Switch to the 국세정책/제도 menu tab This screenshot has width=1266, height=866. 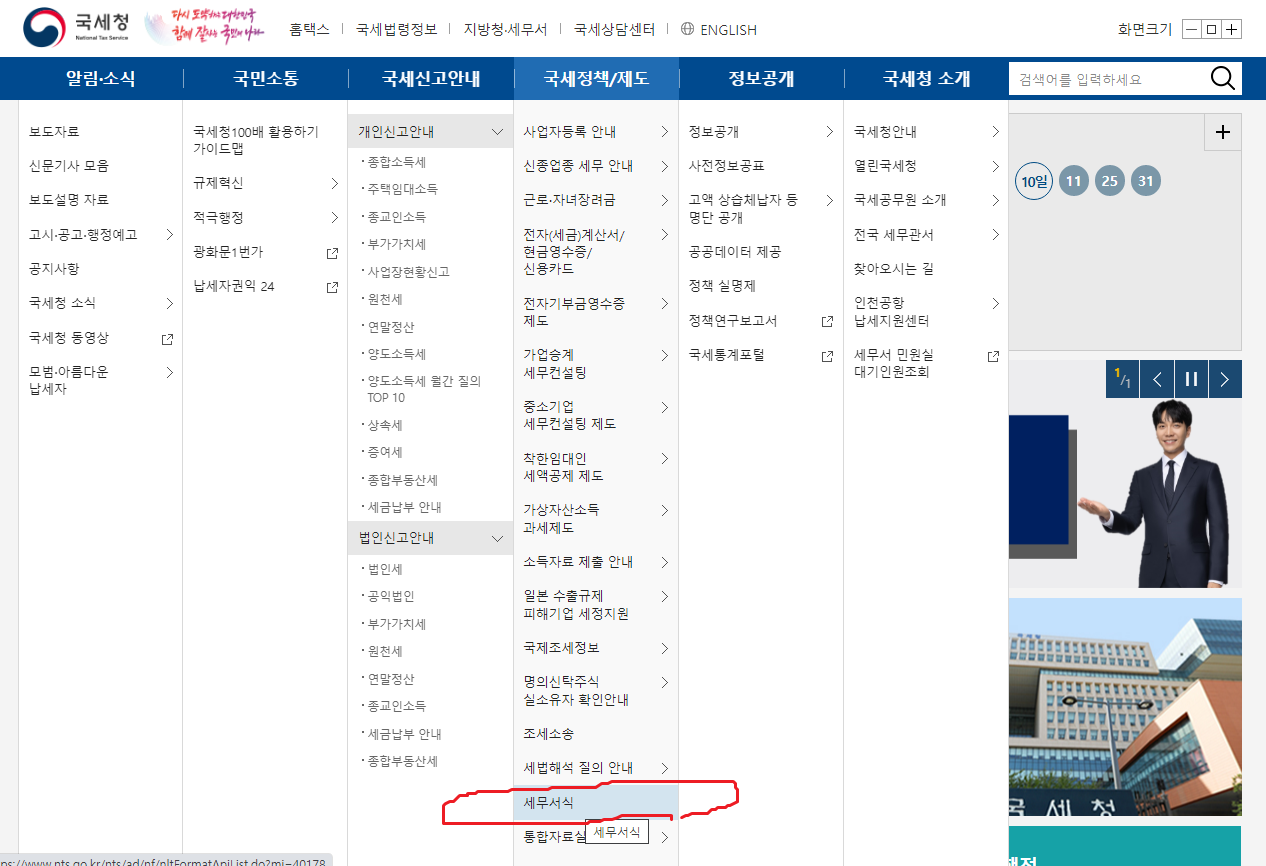coord(596,77)
